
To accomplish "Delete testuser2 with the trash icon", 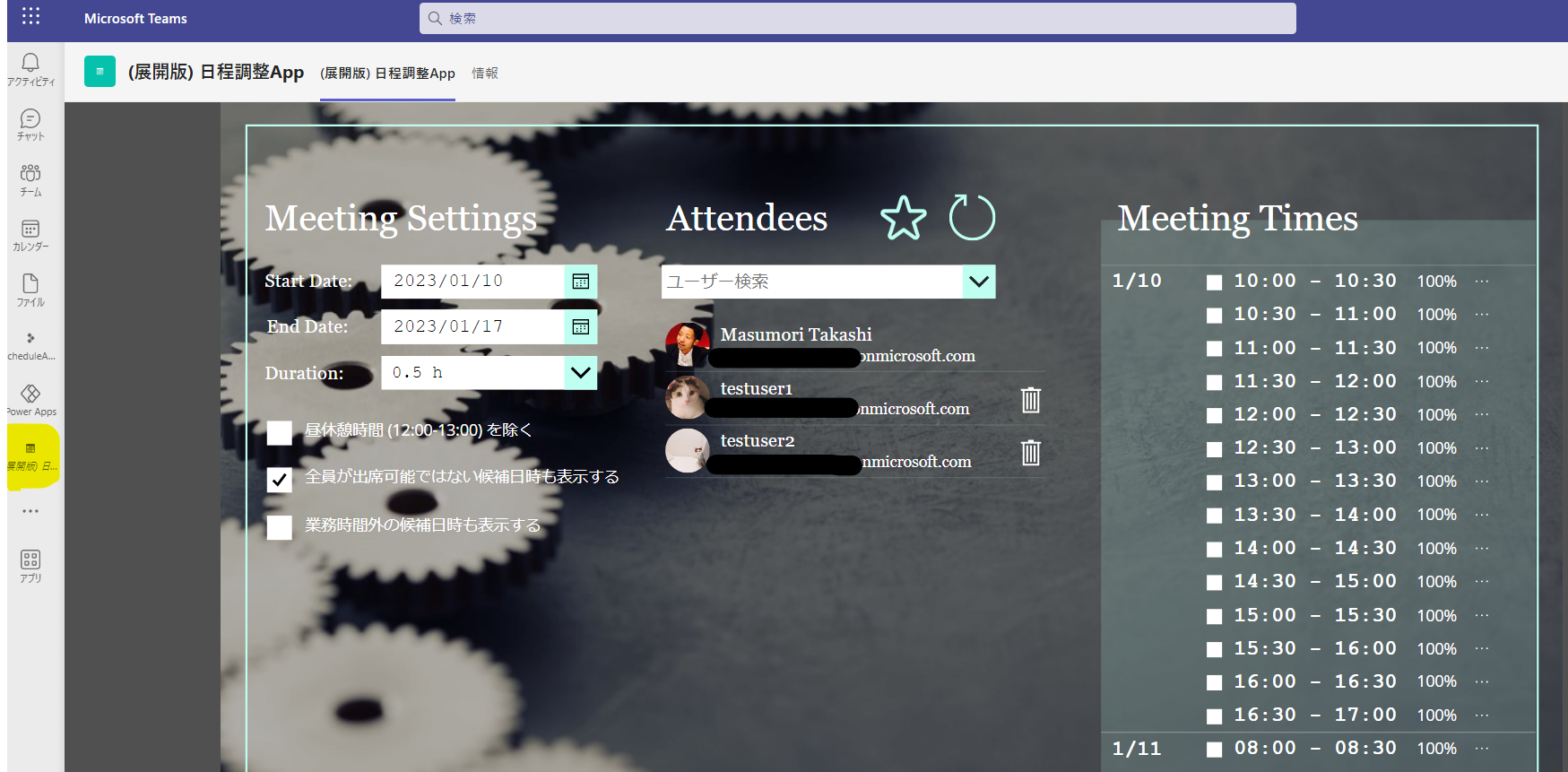I will [1031, 452].
